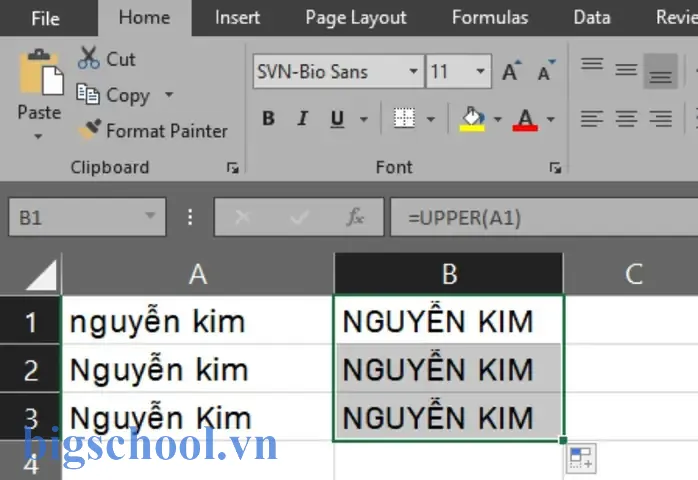Open the Name Box dropdown

[x=150, y=216]
